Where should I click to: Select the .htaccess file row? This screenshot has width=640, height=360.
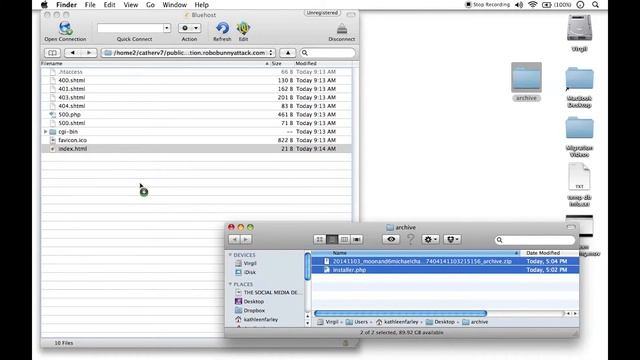[x=196, y=72]
